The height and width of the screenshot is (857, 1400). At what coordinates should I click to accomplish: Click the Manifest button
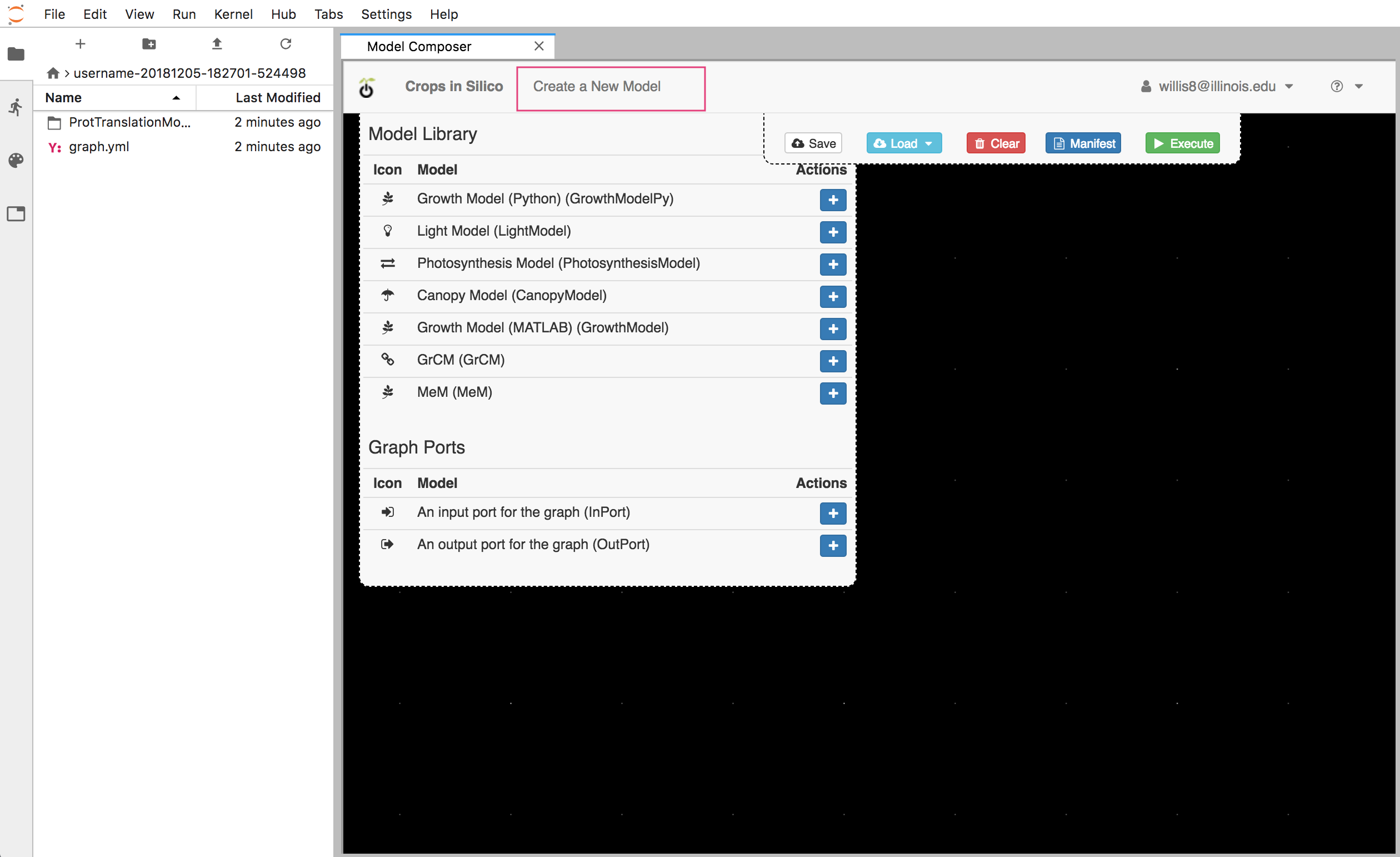coord(1083,143)
